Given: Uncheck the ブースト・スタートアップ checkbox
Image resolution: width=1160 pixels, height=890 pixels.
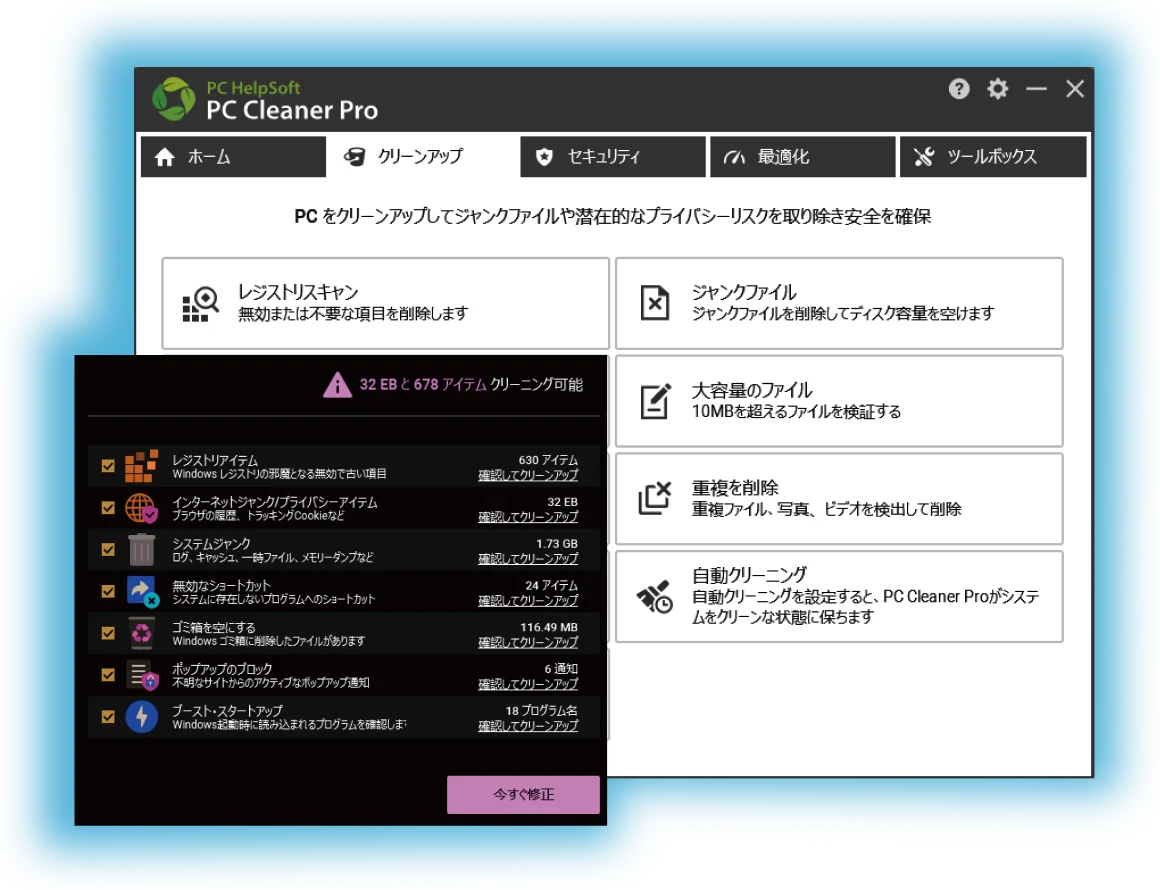Looking at the screenshot, I should [x=108, y=717].
